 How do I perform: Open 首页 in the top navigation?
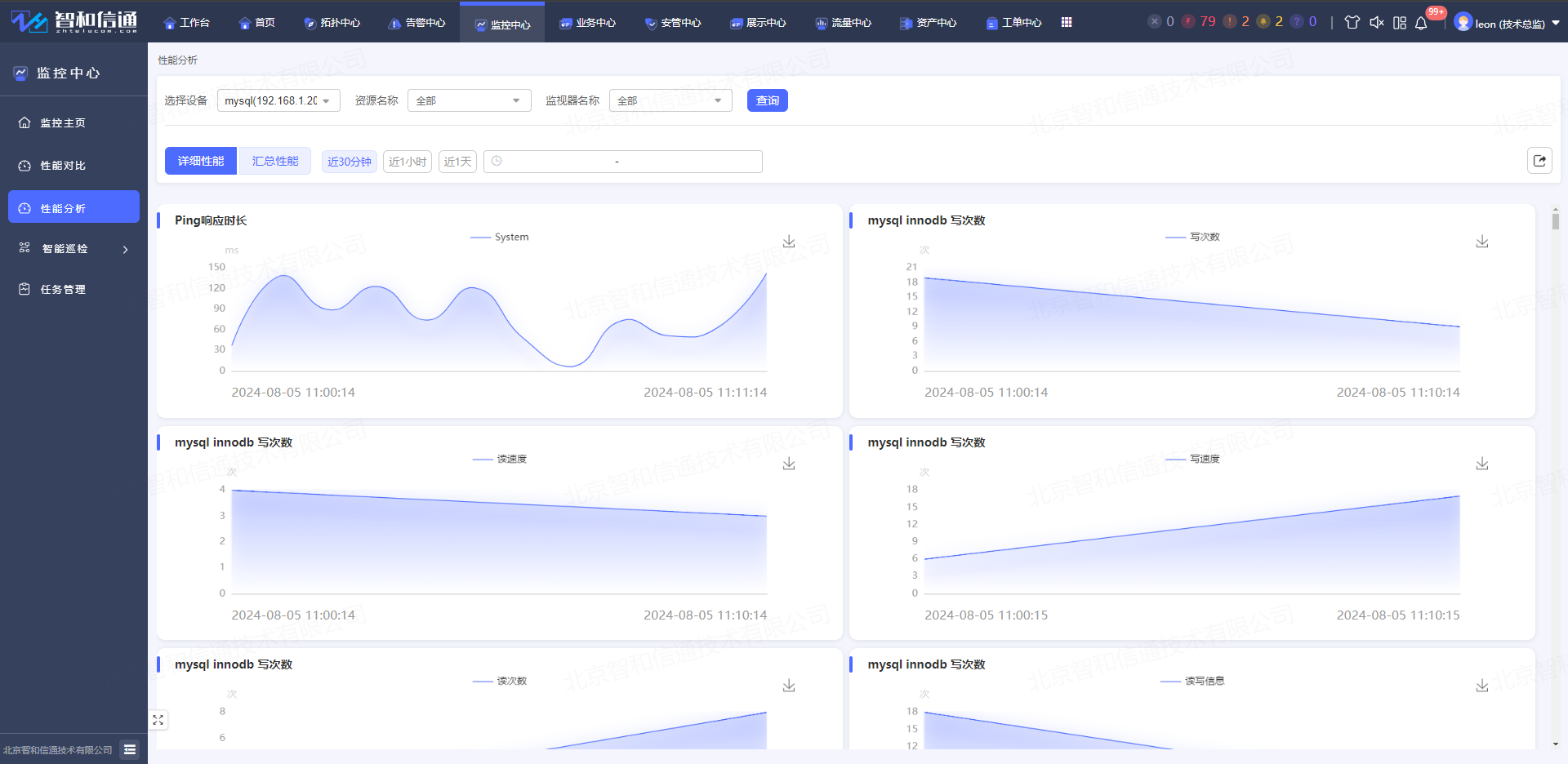point(256,23)
